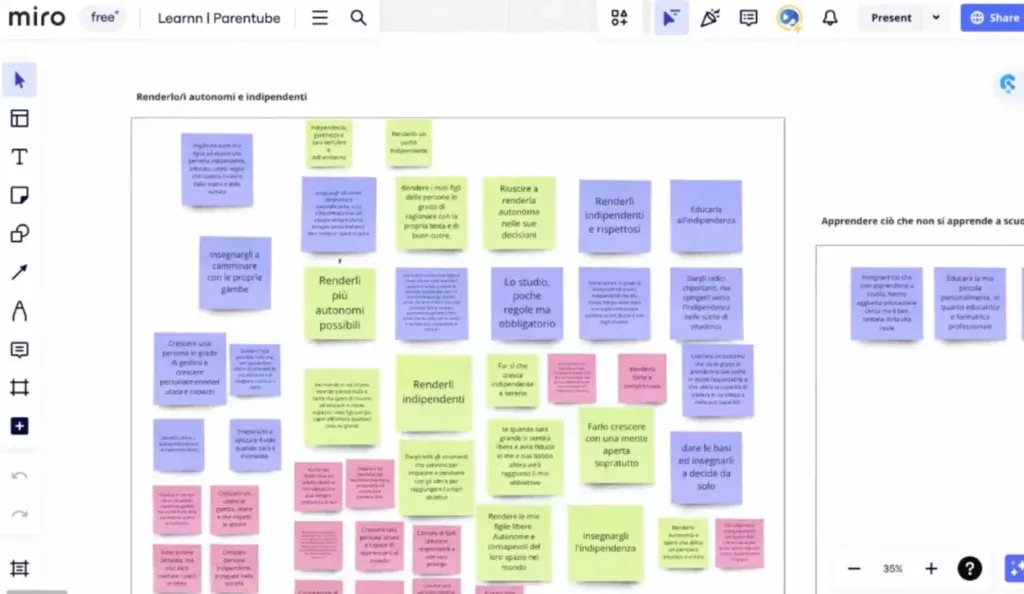1024x594 pixels.
Task: Select note 'Lo studio, poche regole ma obbligatorio'
Action: (527, 303)
